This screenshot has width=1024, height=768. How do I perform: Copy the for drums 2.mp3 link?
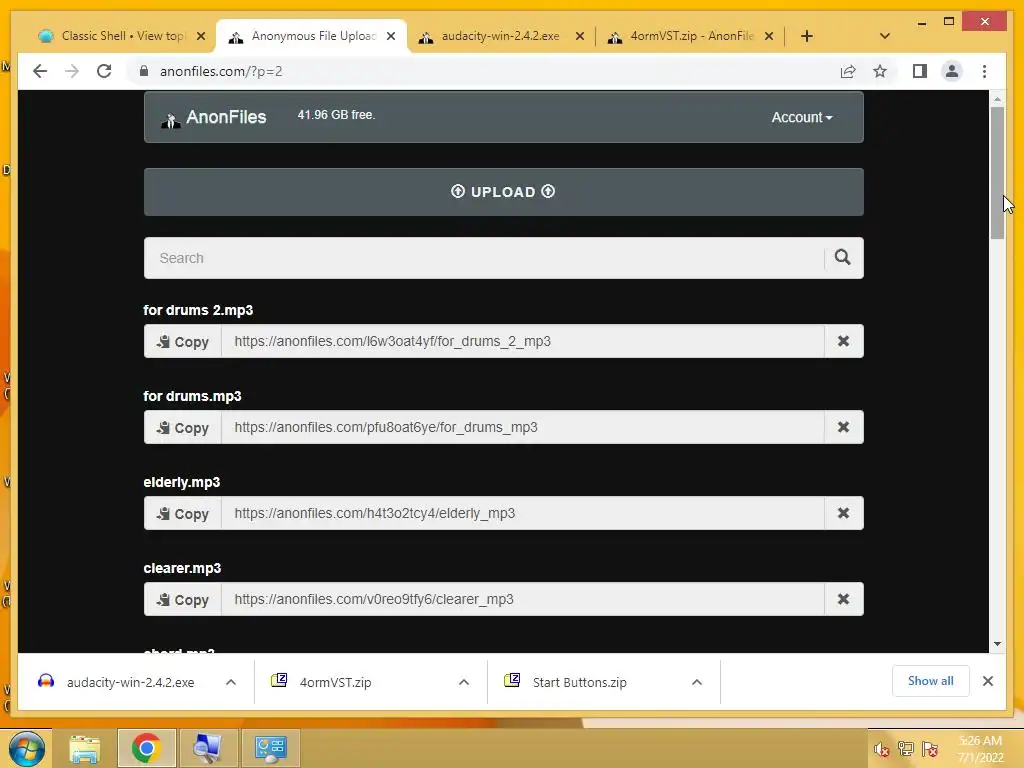click(183, 341)
